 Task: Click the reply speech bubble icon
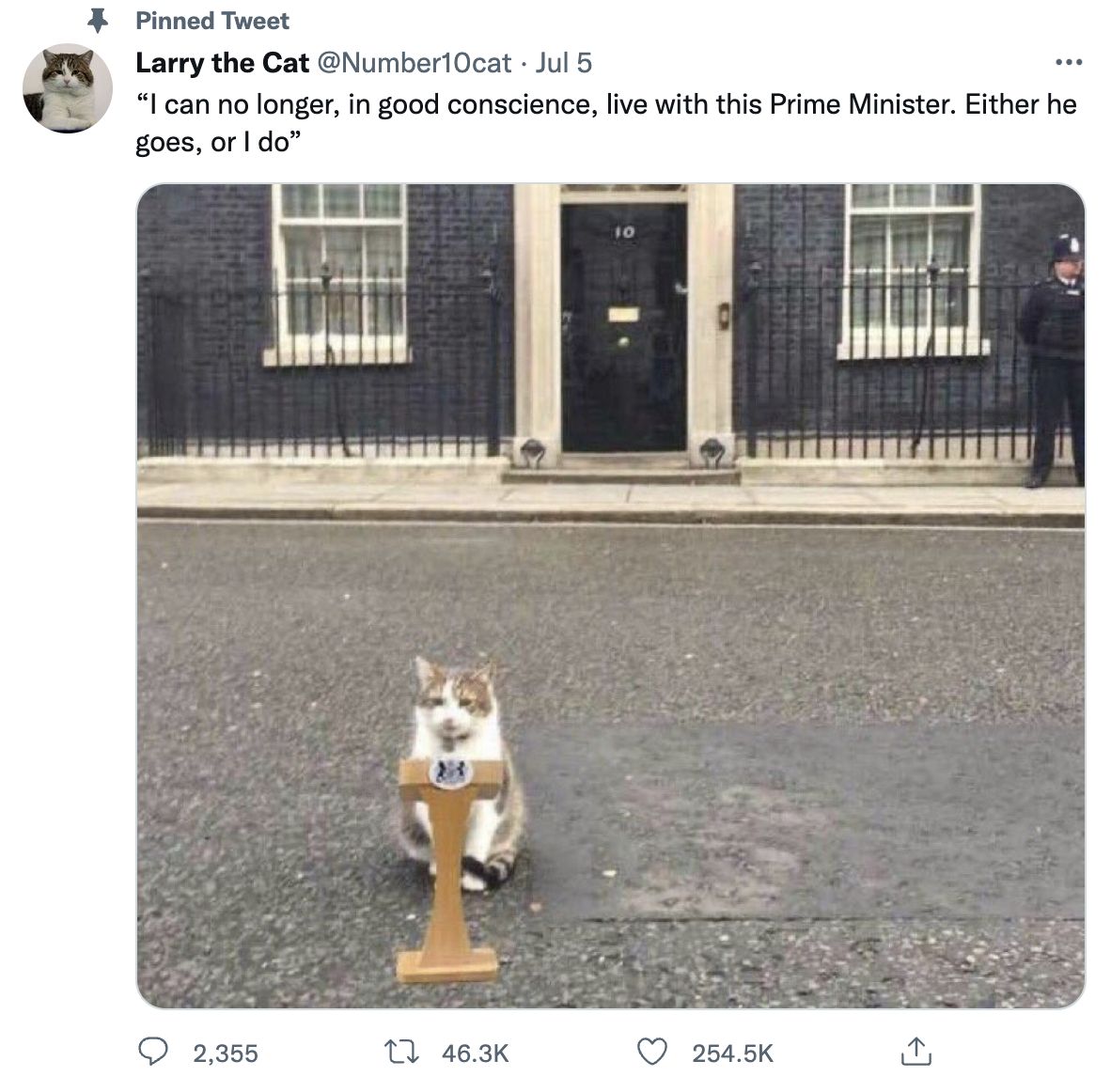coord(152,1052)
